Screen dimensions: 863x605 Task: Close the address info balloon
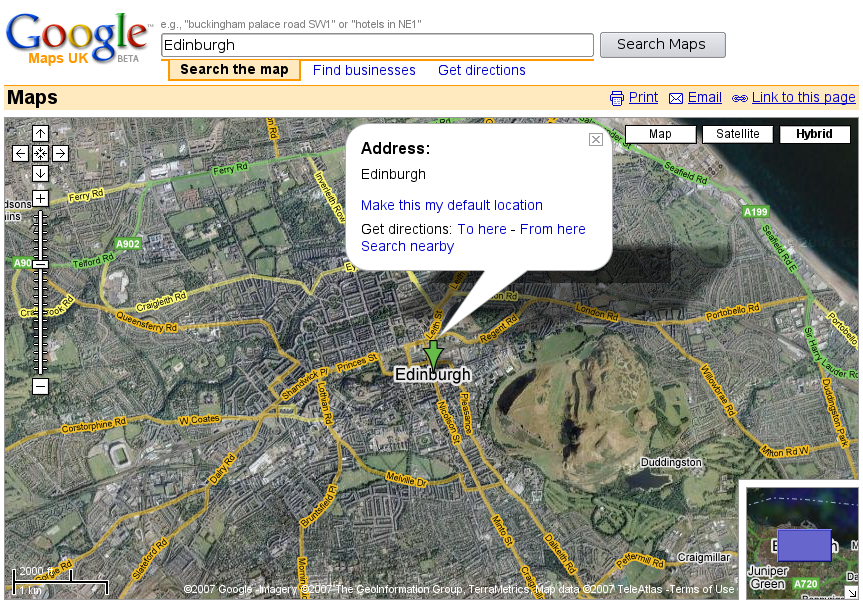[x=596, y=140]
